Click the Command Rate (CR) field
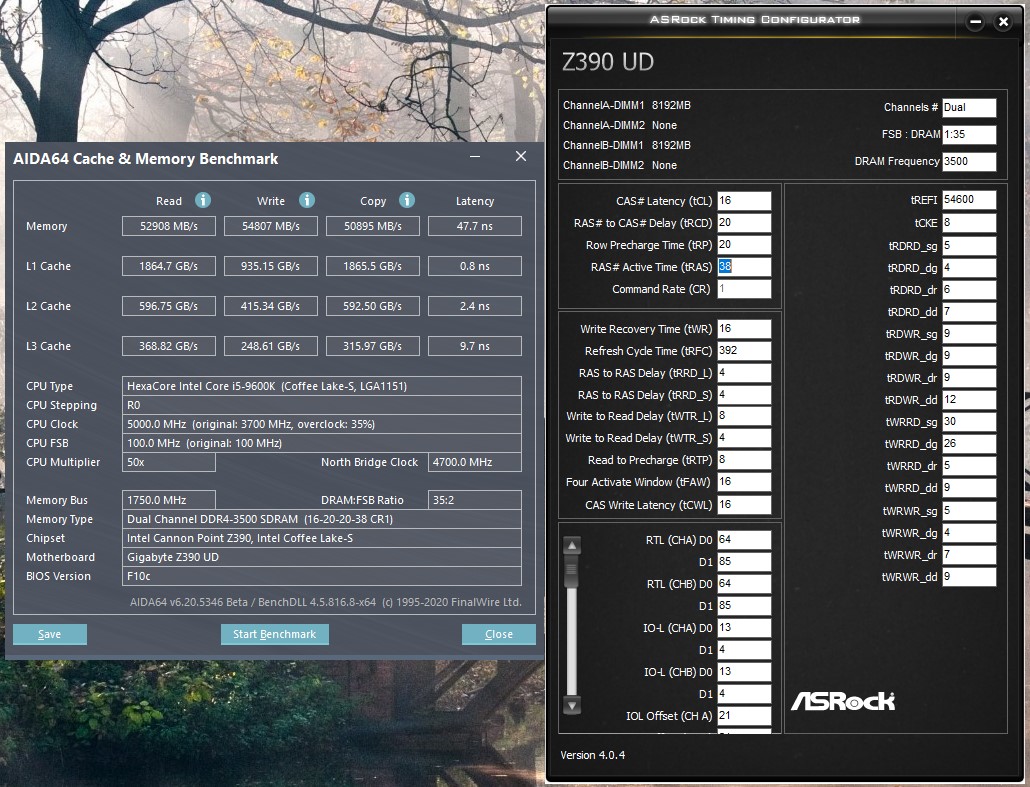 click(744, 288)
